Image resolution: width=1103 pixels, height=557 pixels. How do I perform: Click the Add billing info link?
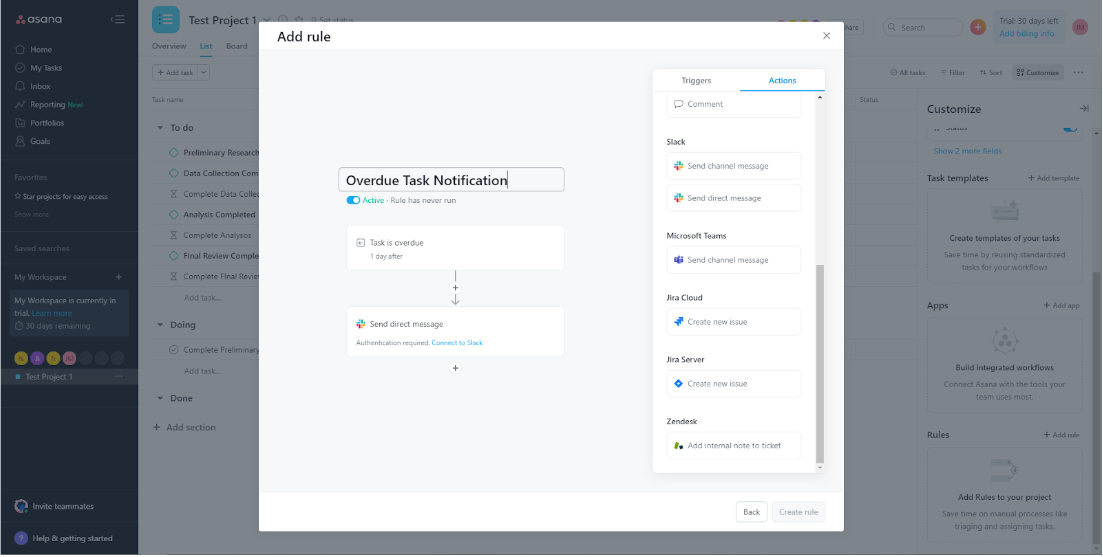point(1026,34)
